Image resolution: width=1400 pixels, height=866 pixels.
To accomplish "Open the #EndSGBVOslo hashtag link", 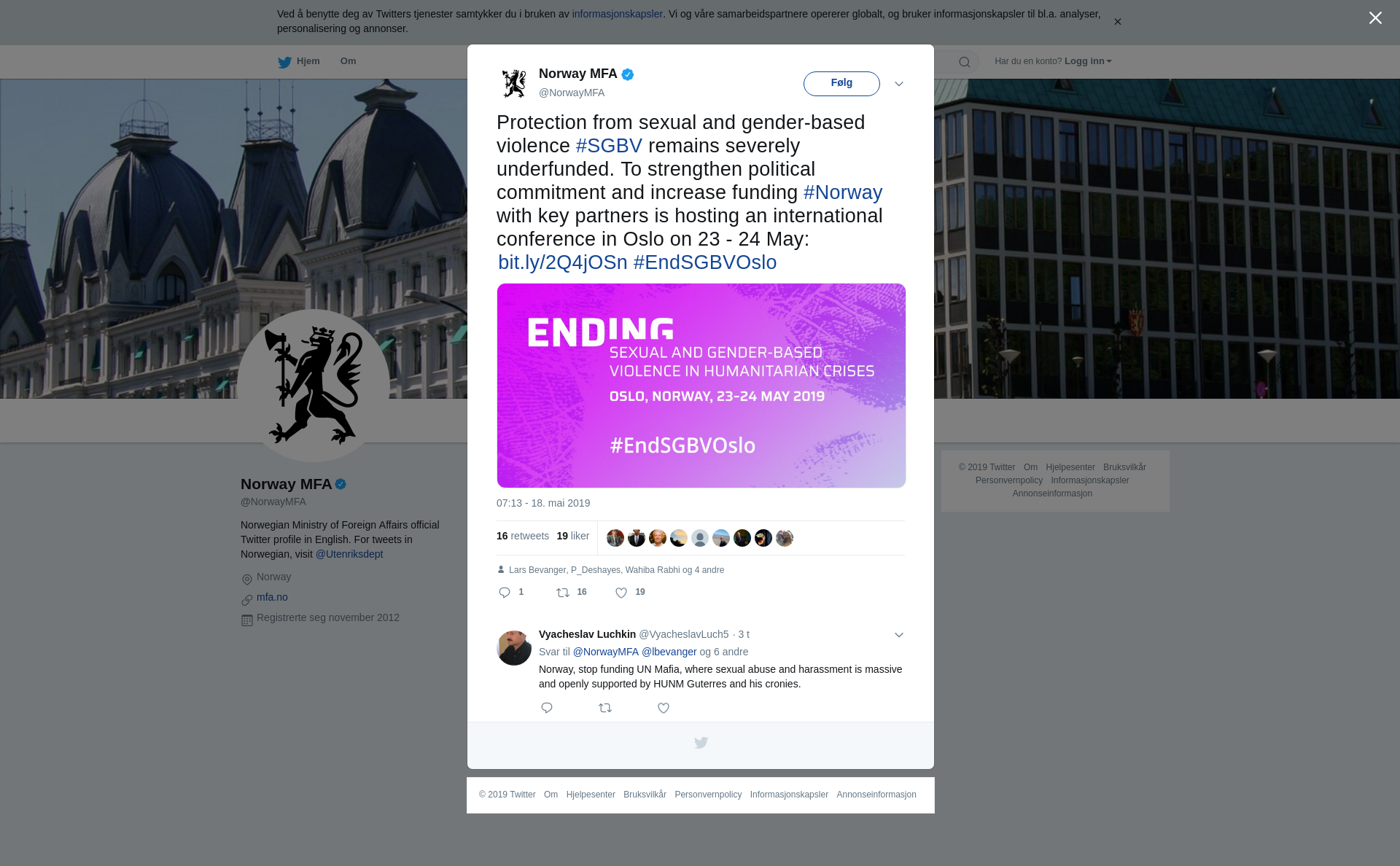I will pyautogui.click(x=705, y=262).
